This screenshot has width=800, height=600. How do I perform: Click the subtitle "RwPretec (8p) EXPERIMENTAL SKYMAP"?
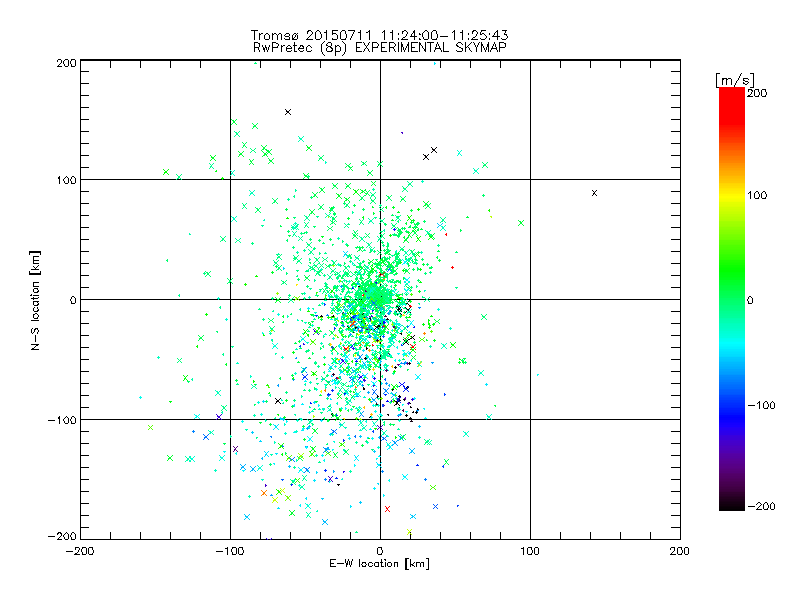pyautogui.click(x=379, y=48)
